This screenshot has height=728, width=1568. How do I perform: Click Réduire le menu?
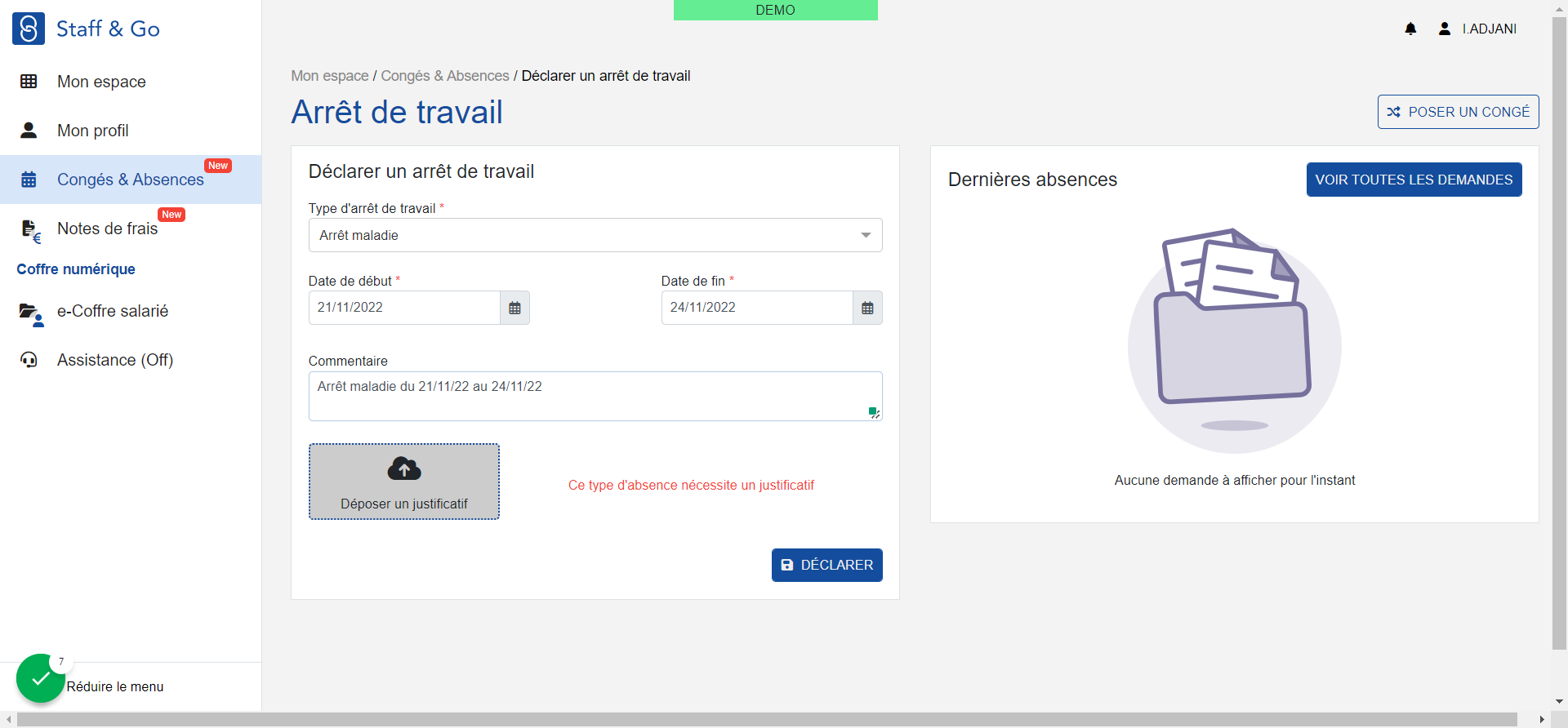pos(115,687)
